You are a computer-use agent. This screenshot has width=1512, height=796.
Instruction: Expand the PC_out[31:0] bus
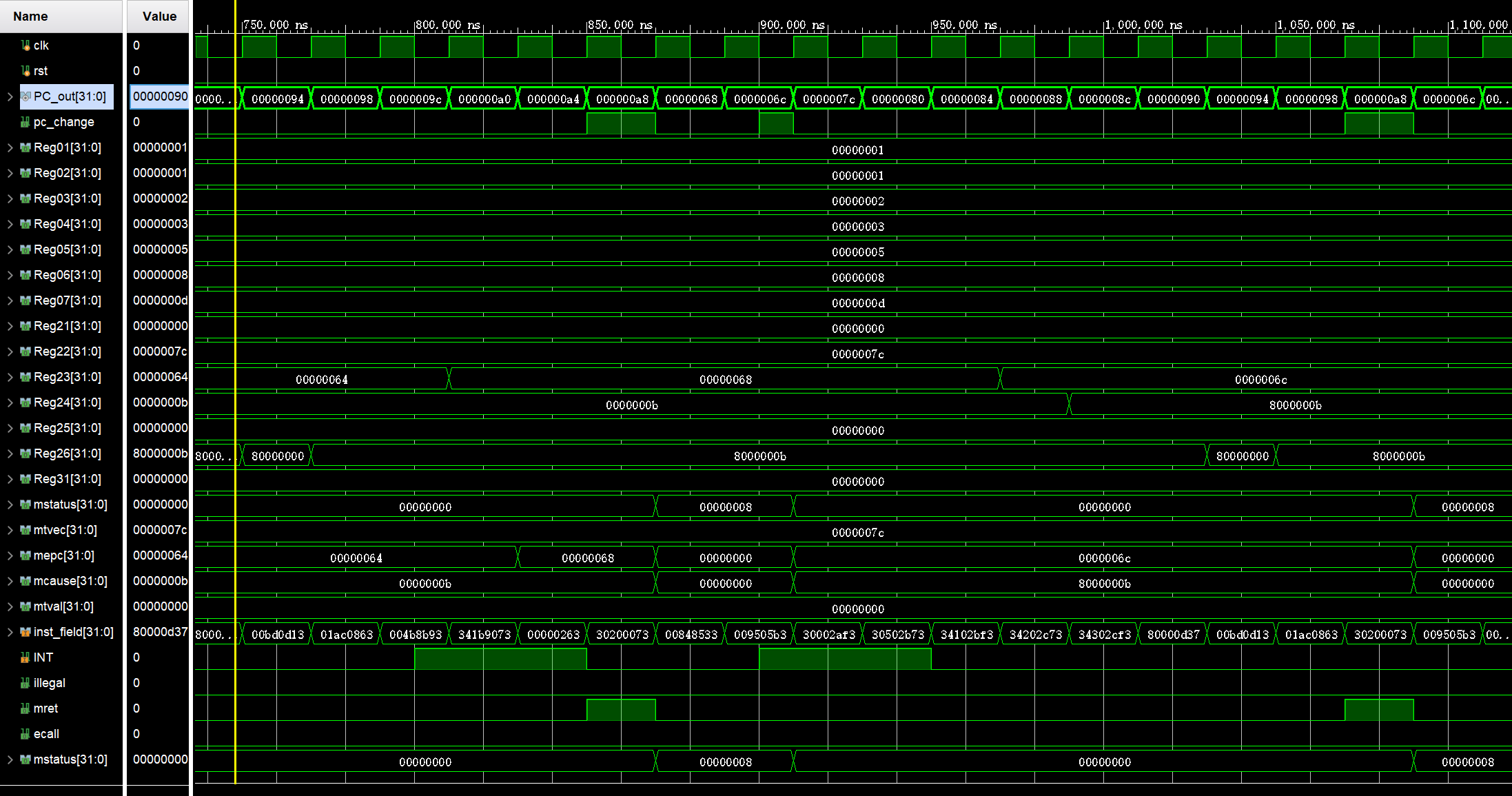10,96
